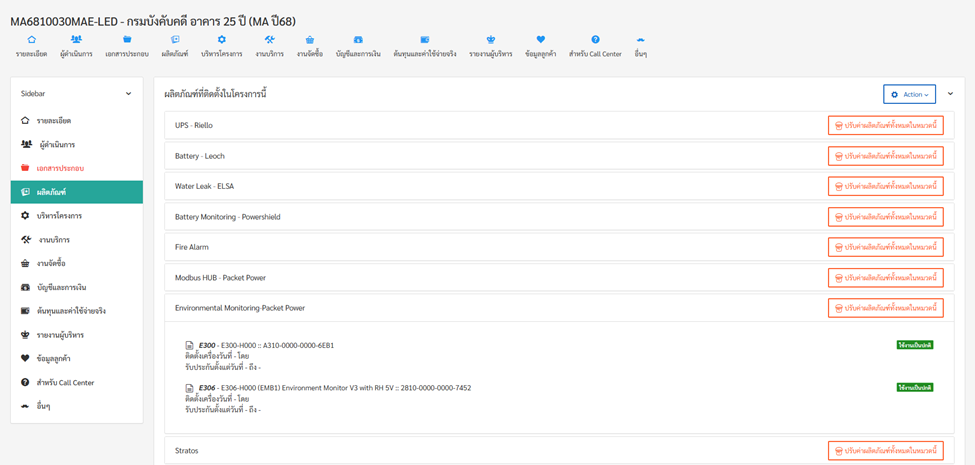Collapse the Sidebar panel using its chevron
This screenshot has height=465, width=975.
click(128, 94)
